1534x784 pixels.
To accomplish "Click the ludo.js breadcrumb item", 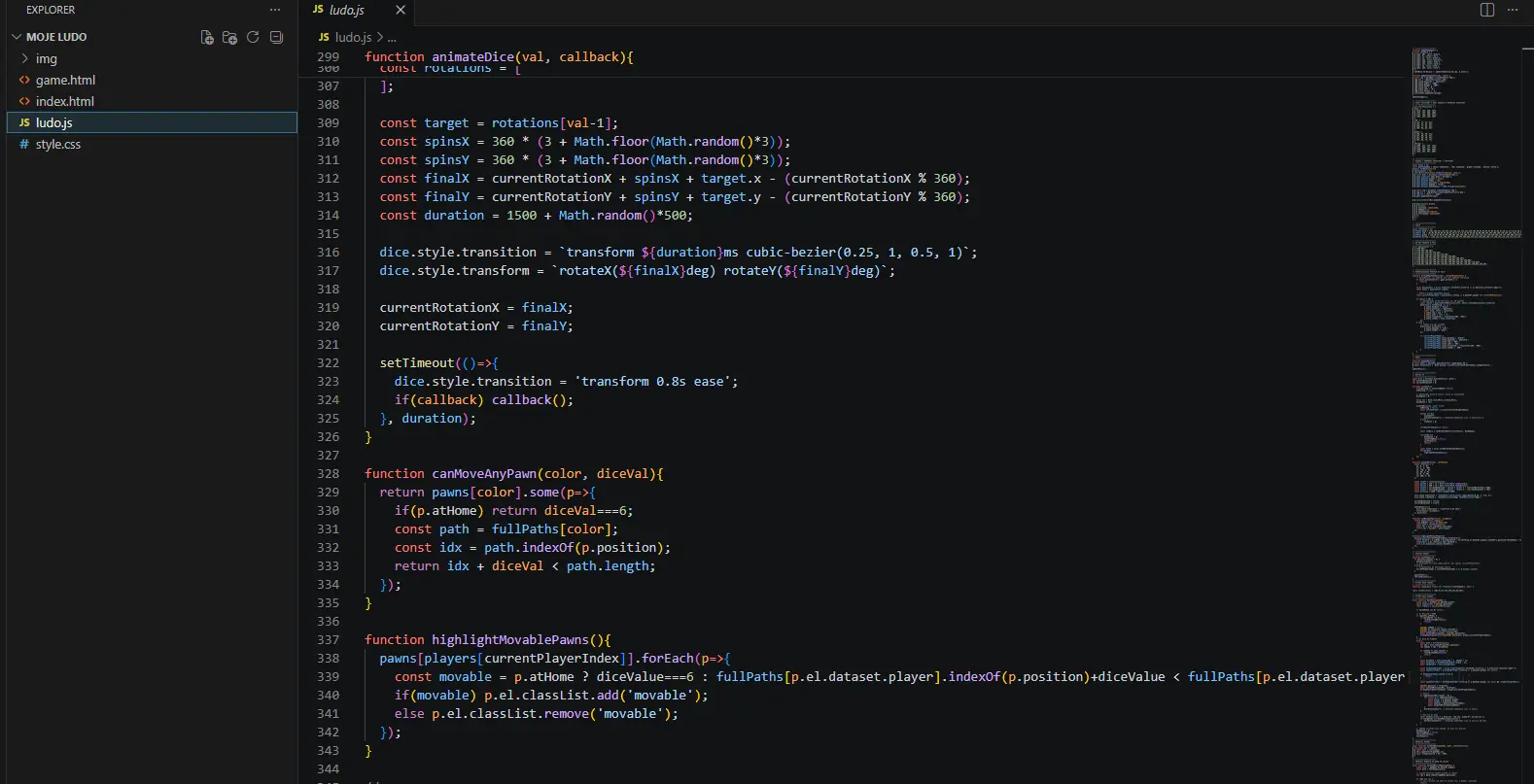I will (353, 37).
